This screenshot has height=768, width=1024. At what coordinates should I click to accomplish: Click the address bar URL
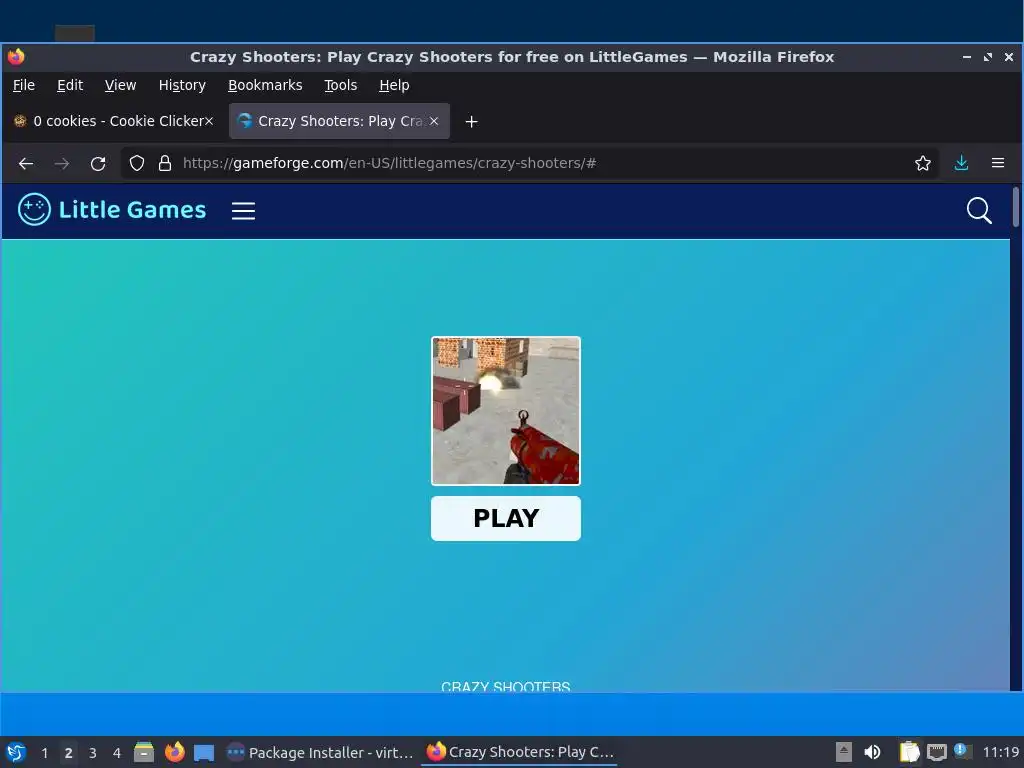389,163
